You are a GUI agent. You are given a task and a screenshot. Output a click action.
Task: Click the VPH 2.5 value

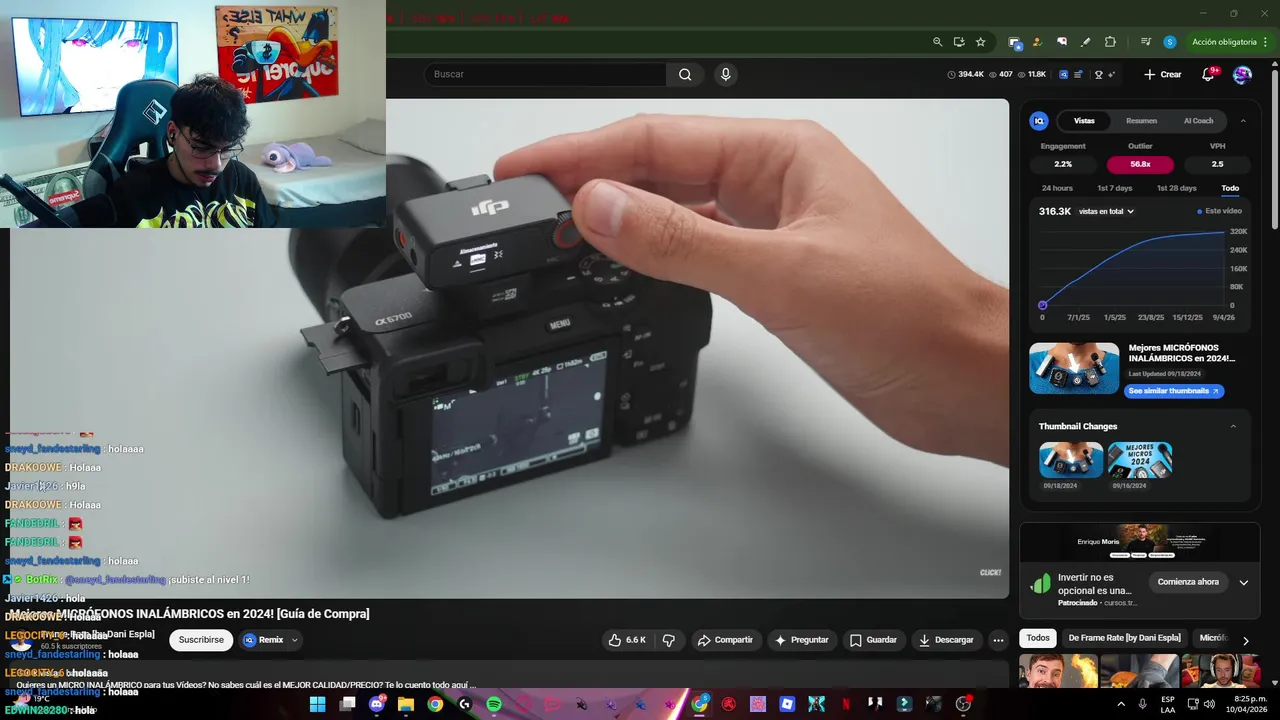(1217, 164)
